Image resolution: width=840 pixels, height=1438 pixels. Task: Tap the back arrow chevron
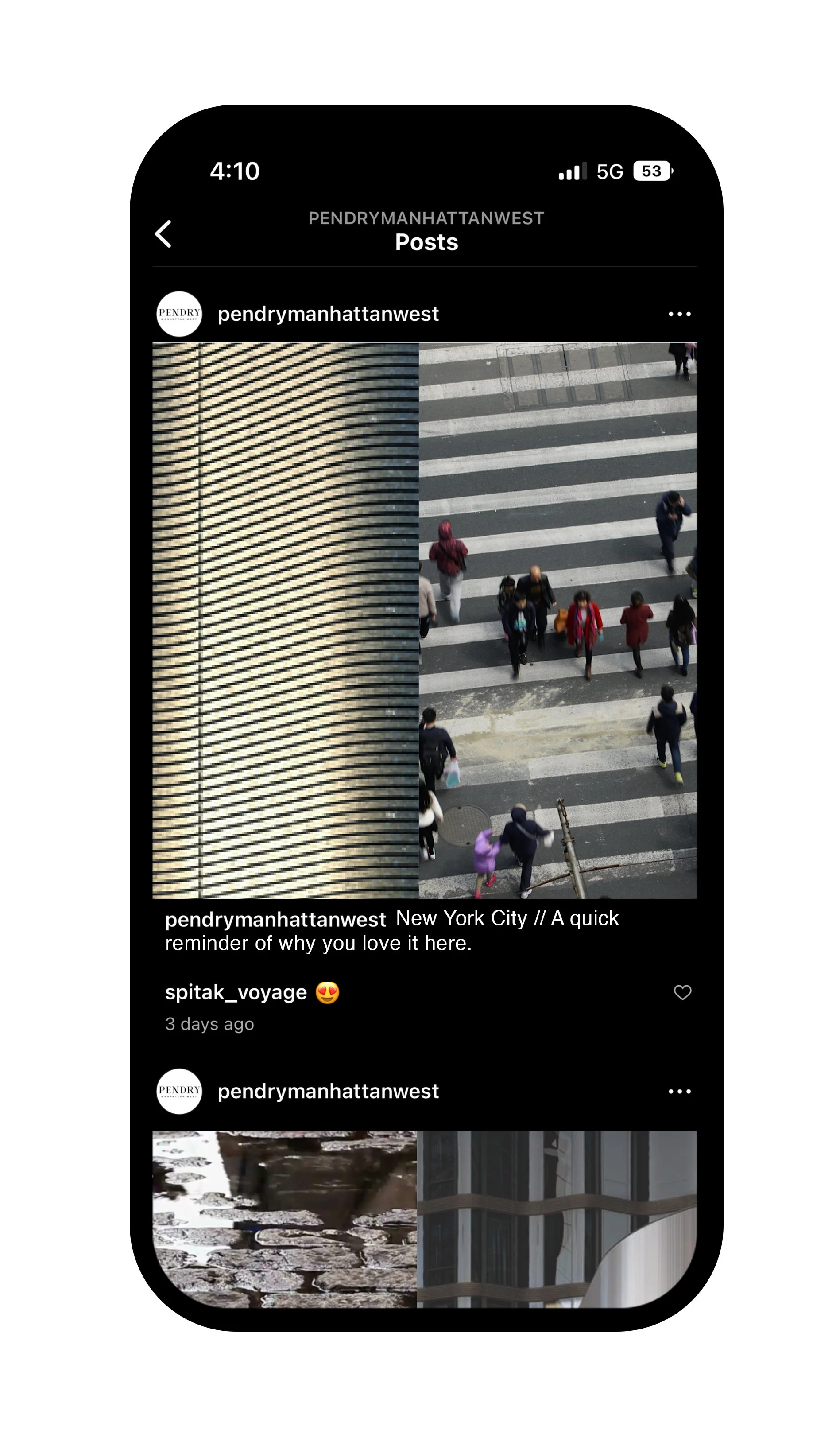[x=163, y=234]
